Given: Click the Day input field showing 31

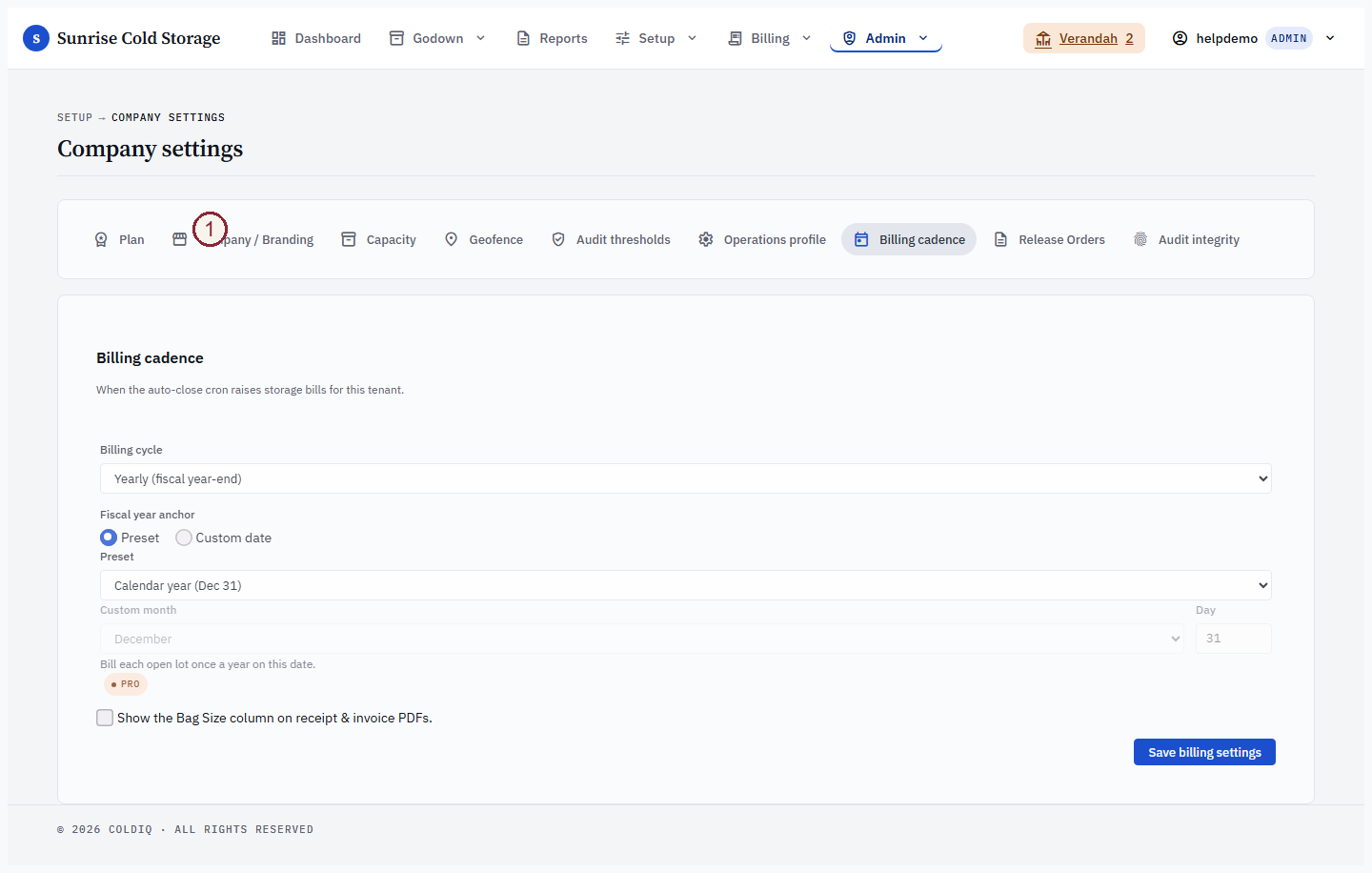Looking at the screenshot, I should 1233,639.
